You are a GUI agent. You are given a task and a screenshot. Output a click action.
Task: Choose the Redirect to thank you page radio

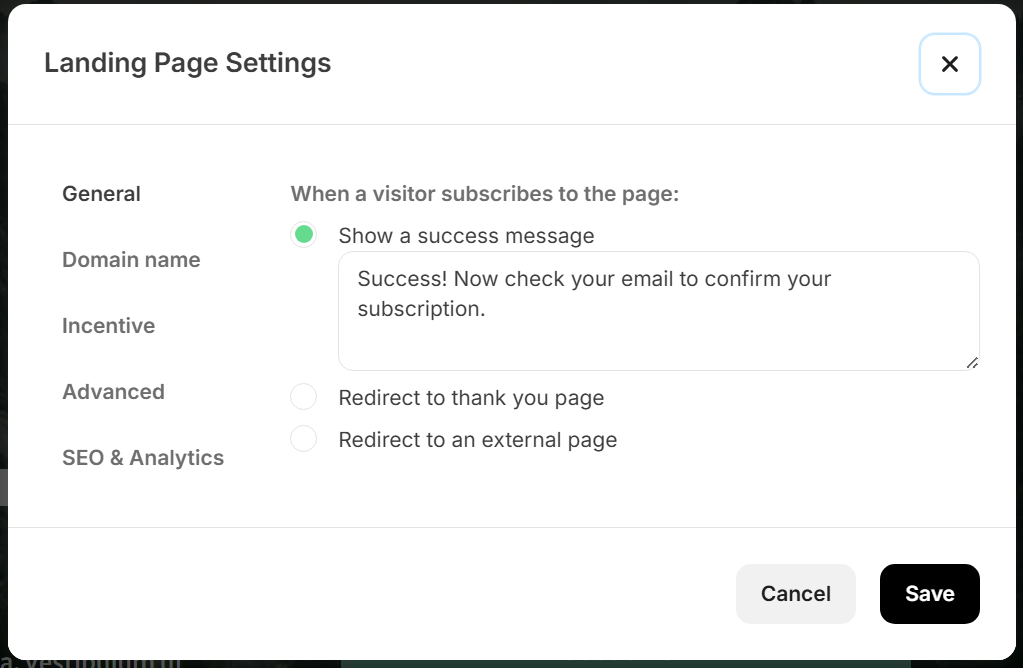[x=304, y=398]
